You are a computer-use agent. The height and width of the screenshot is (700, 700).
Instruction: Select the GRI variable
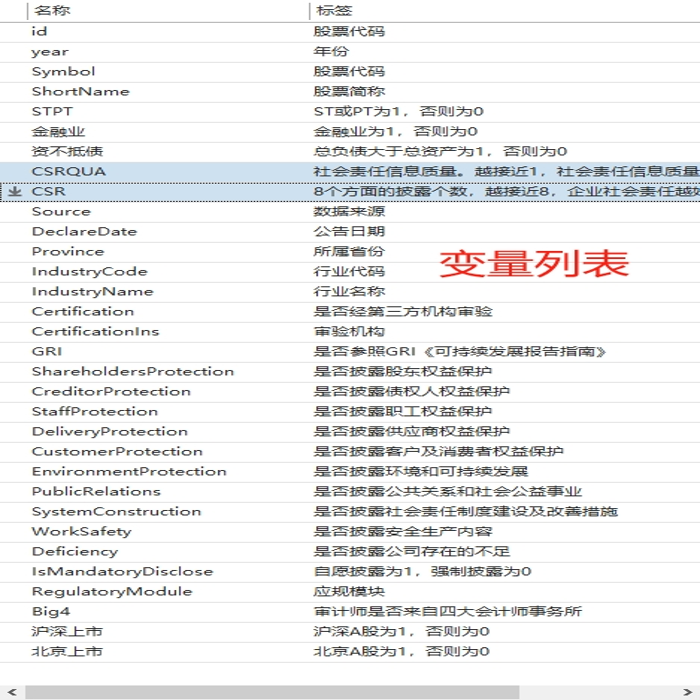click(47, 351)
